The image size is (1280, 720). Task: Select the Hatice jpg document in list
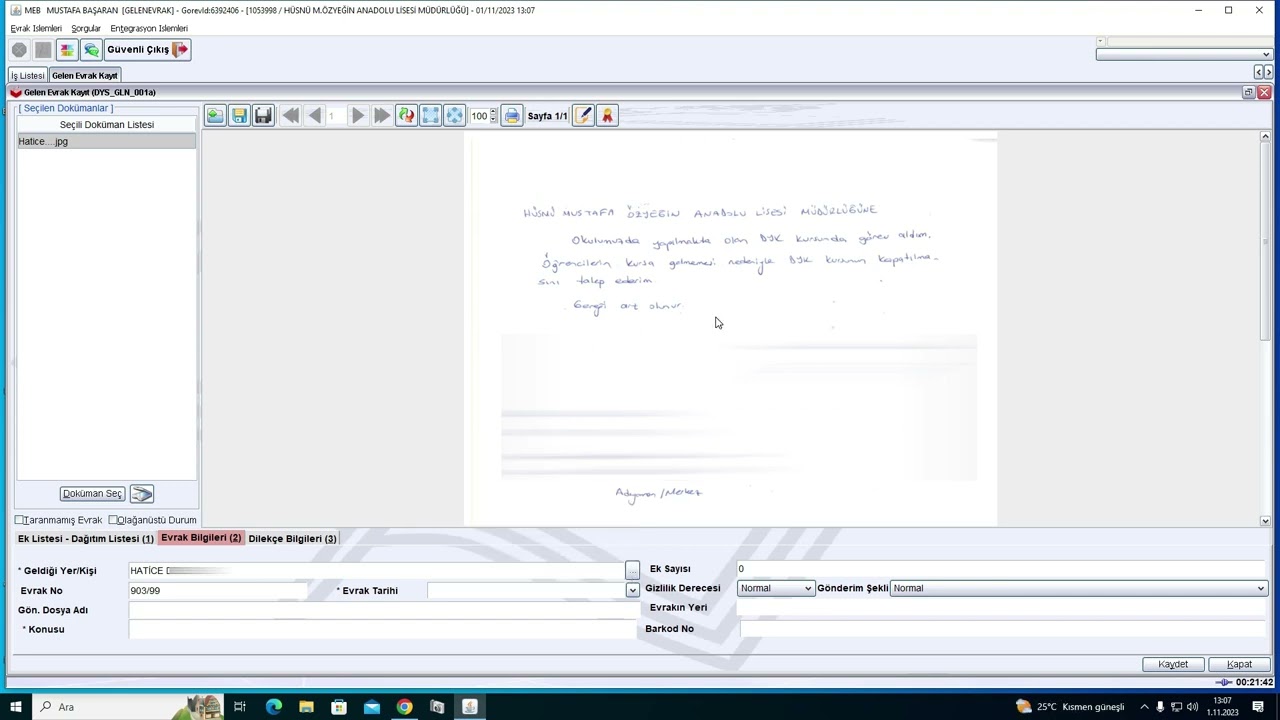(x=106, y=141)
